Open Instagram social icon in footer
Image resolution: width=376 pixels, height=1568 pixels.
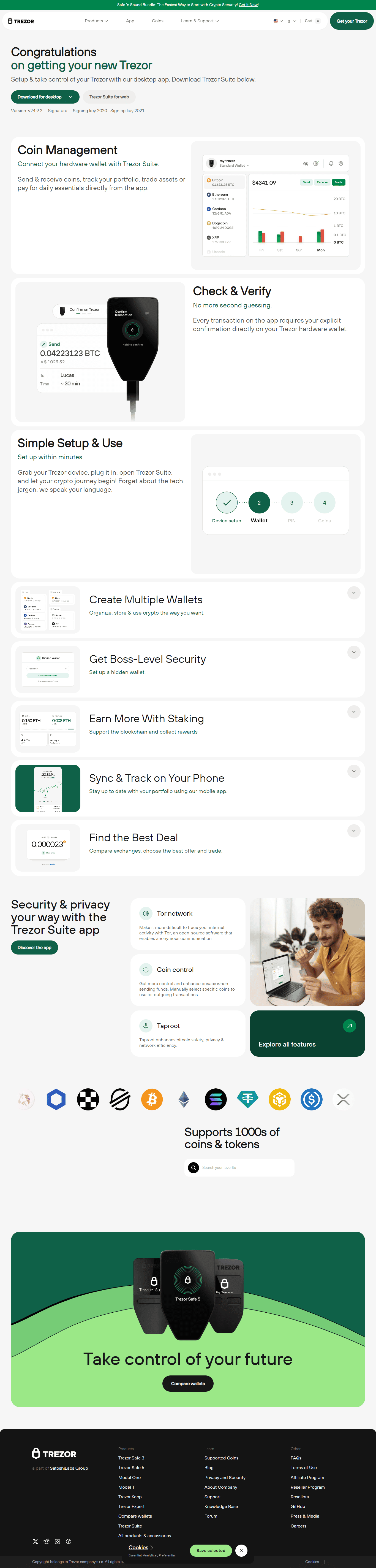tap(57, 1542)
